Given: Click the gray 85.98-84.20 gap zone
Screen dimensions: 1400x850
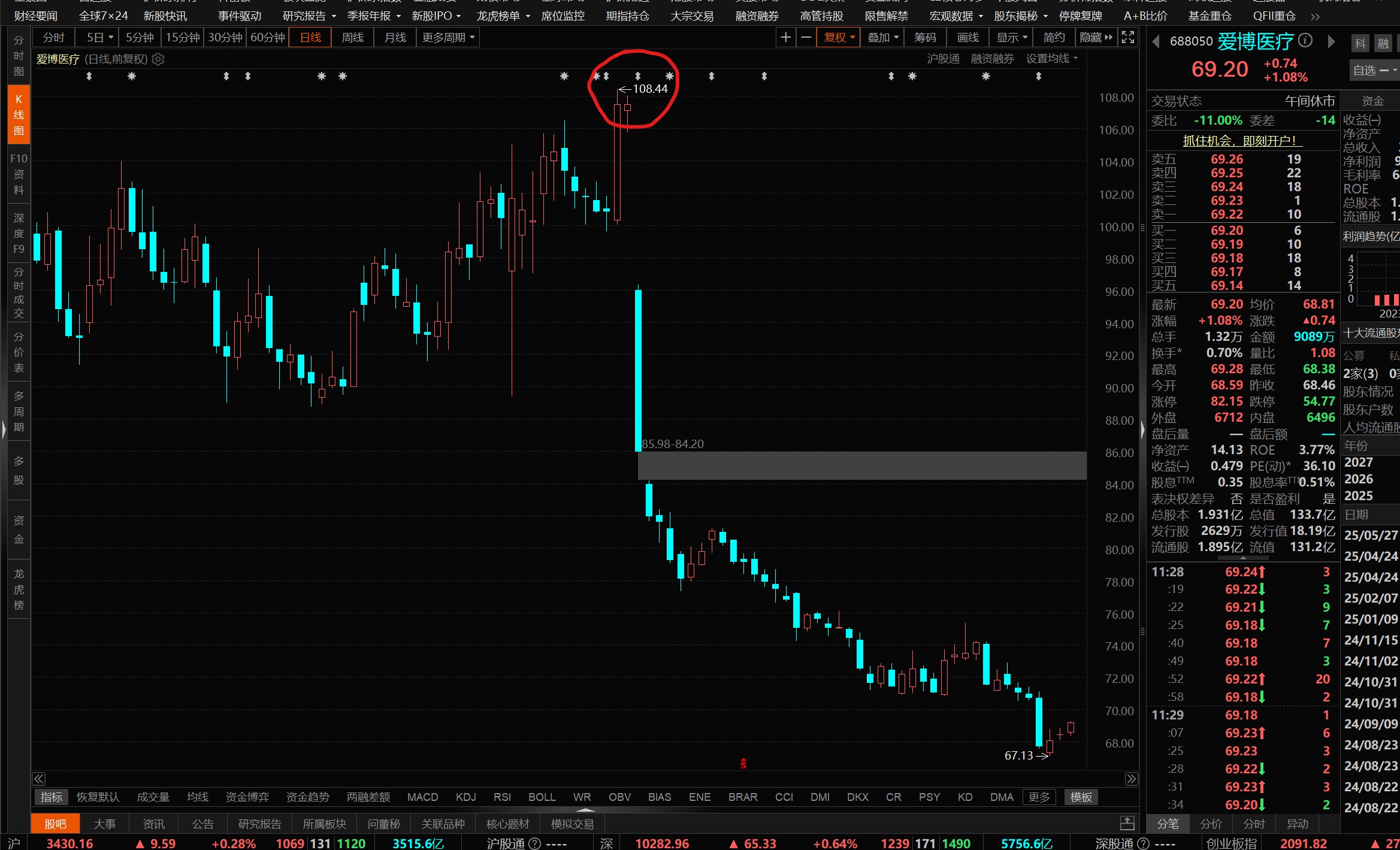Looking at the screenshot, I should click(862, 465).
